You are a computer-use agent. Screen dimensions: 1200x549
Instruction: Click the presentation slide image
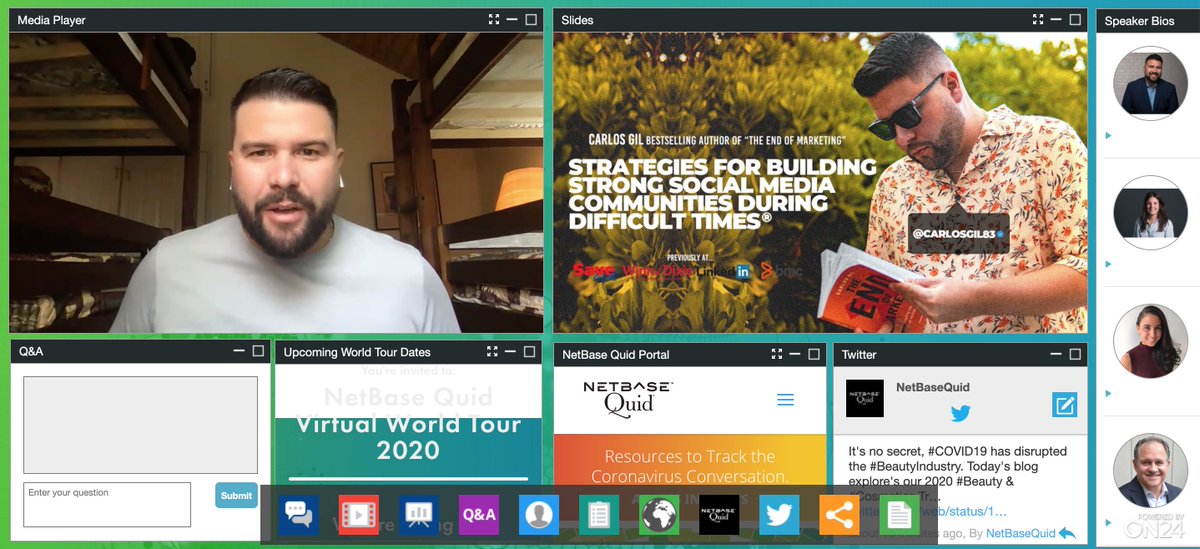[x=820, y=182]
